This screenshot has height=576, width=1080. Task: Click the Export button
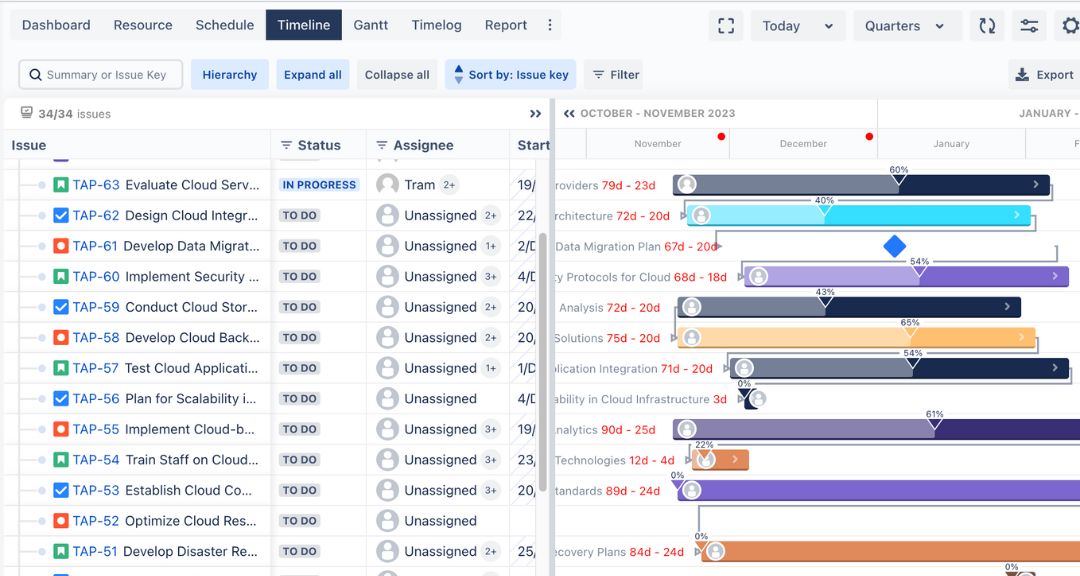(1043, 74)
